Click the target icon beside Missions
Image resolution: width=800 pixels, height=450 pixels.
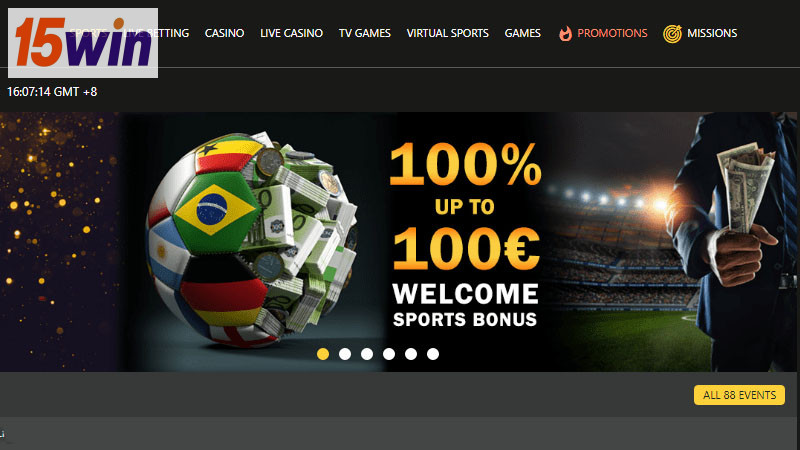(672, 34)
